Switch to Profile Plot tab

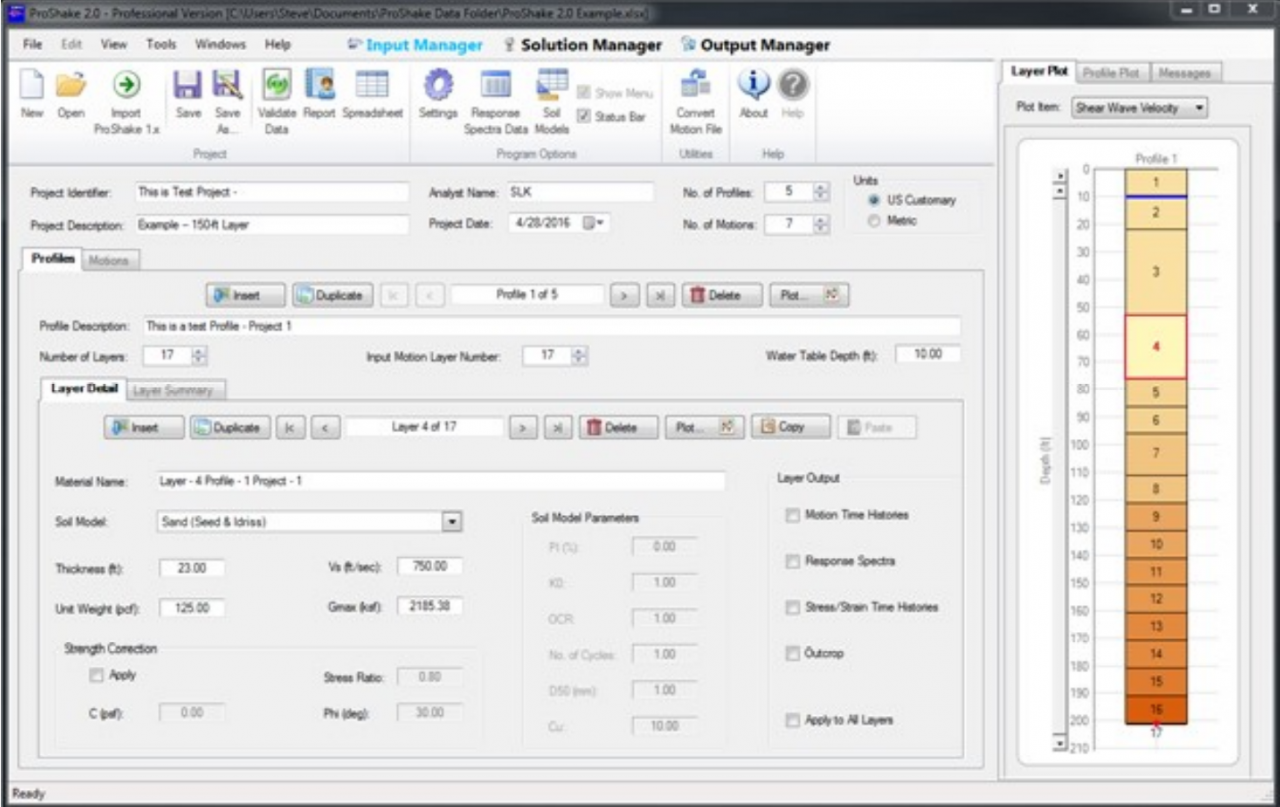coord(1113,72)
